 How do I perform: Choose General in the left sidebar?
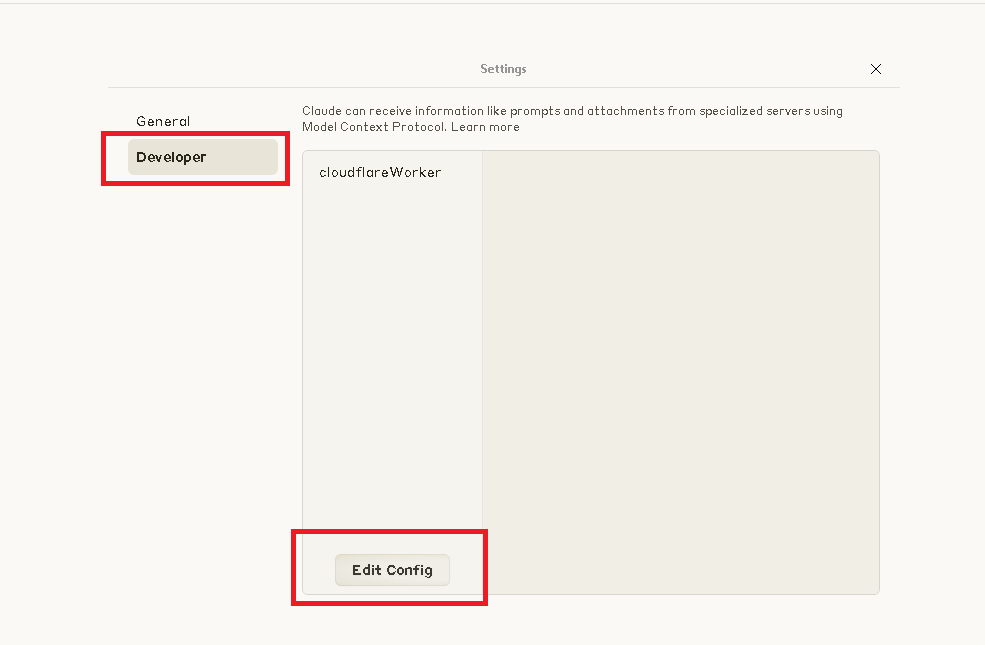point(163,121)
